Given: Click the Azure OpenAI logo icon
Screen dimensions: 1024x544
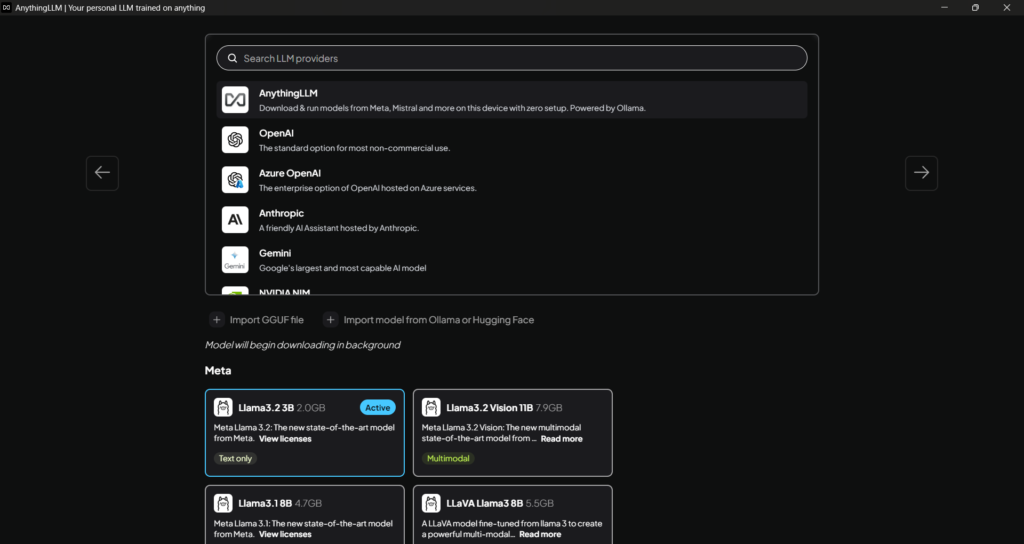Looking at the screenshot, I should [x=235, y=180].
